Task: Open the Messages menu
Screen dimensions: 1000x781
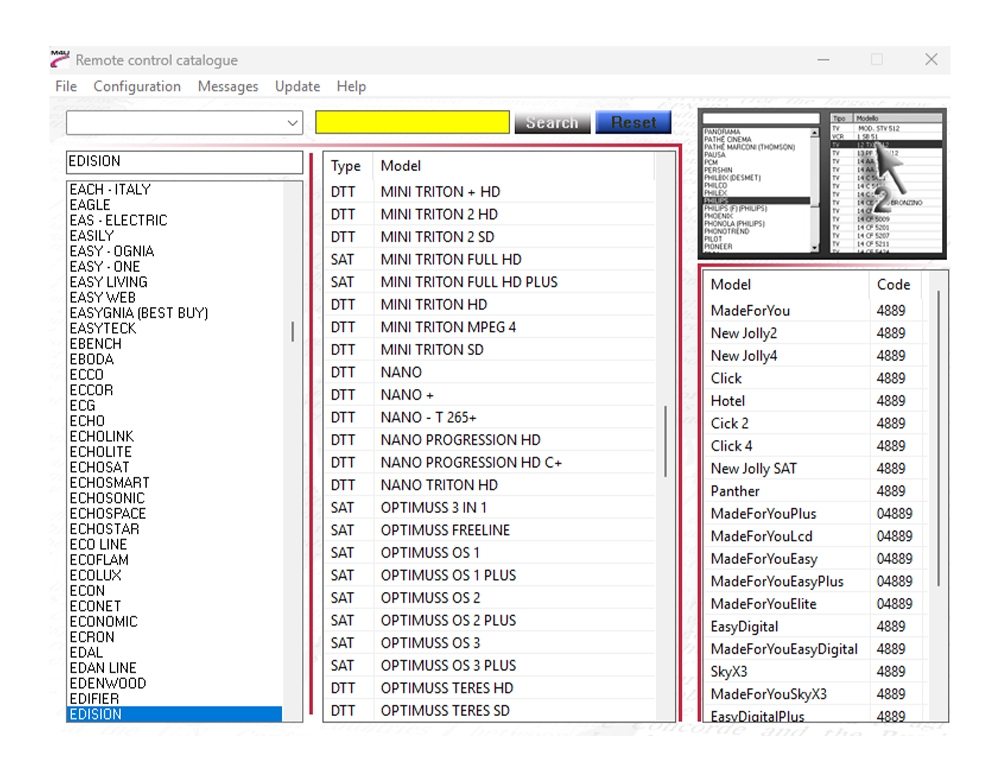Action: [228, 87]
